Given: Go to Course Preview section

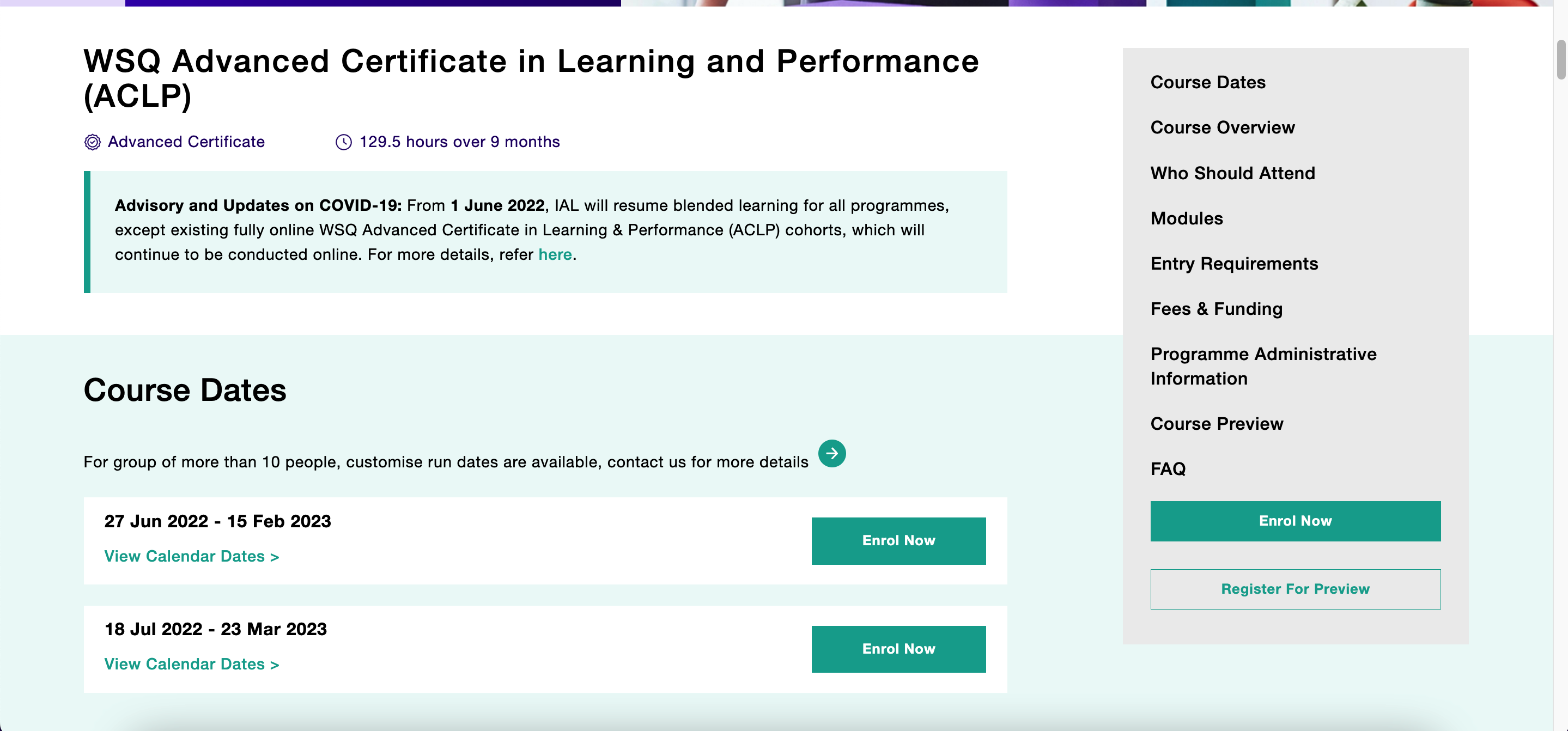Looking at the screenshot, I should pyautogui.click(x=1217, y=424).
